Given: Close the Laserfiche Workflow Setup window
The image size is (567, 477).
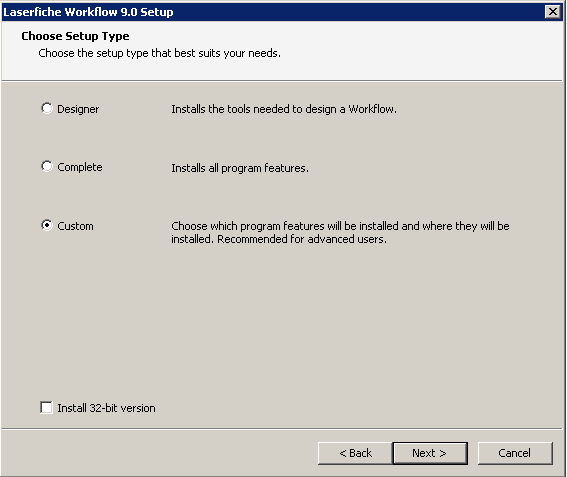Looking at the screenshot, I should click(x=553, y=12).
